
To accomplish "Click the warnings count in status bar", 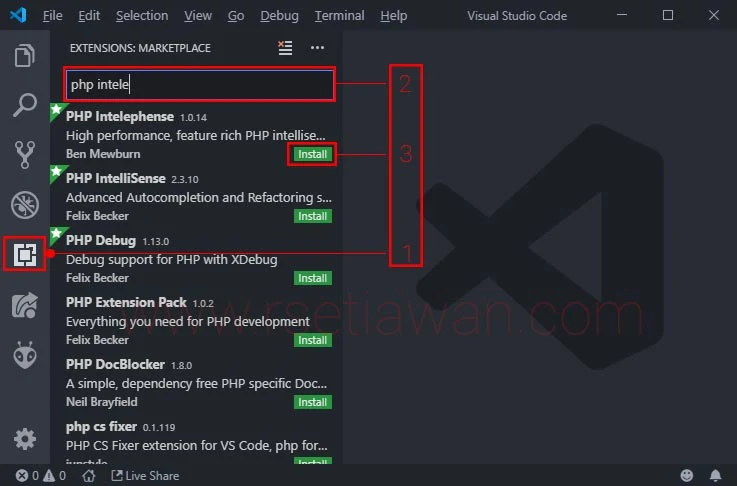I will 55,476.
